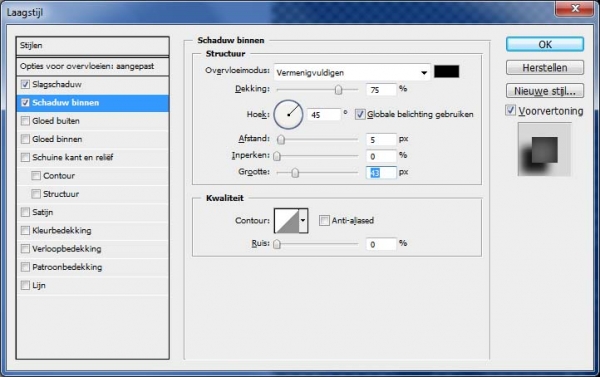Viewport: 600px width, 377px height.
Task: Toggle Globale belichting gebruiken checkbox
Action: pyautogui.click(x=360, y=114)
